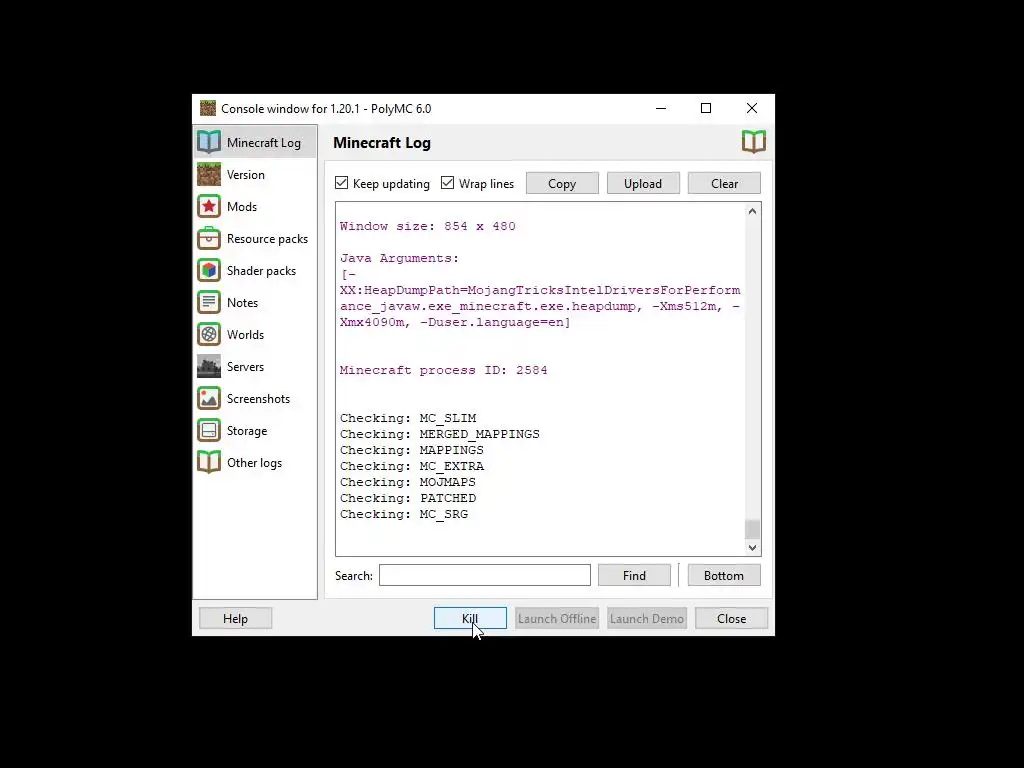The width and height of the screenshot is (1024, 768).
Task: Click the Notes page icon
Action: 209,302
